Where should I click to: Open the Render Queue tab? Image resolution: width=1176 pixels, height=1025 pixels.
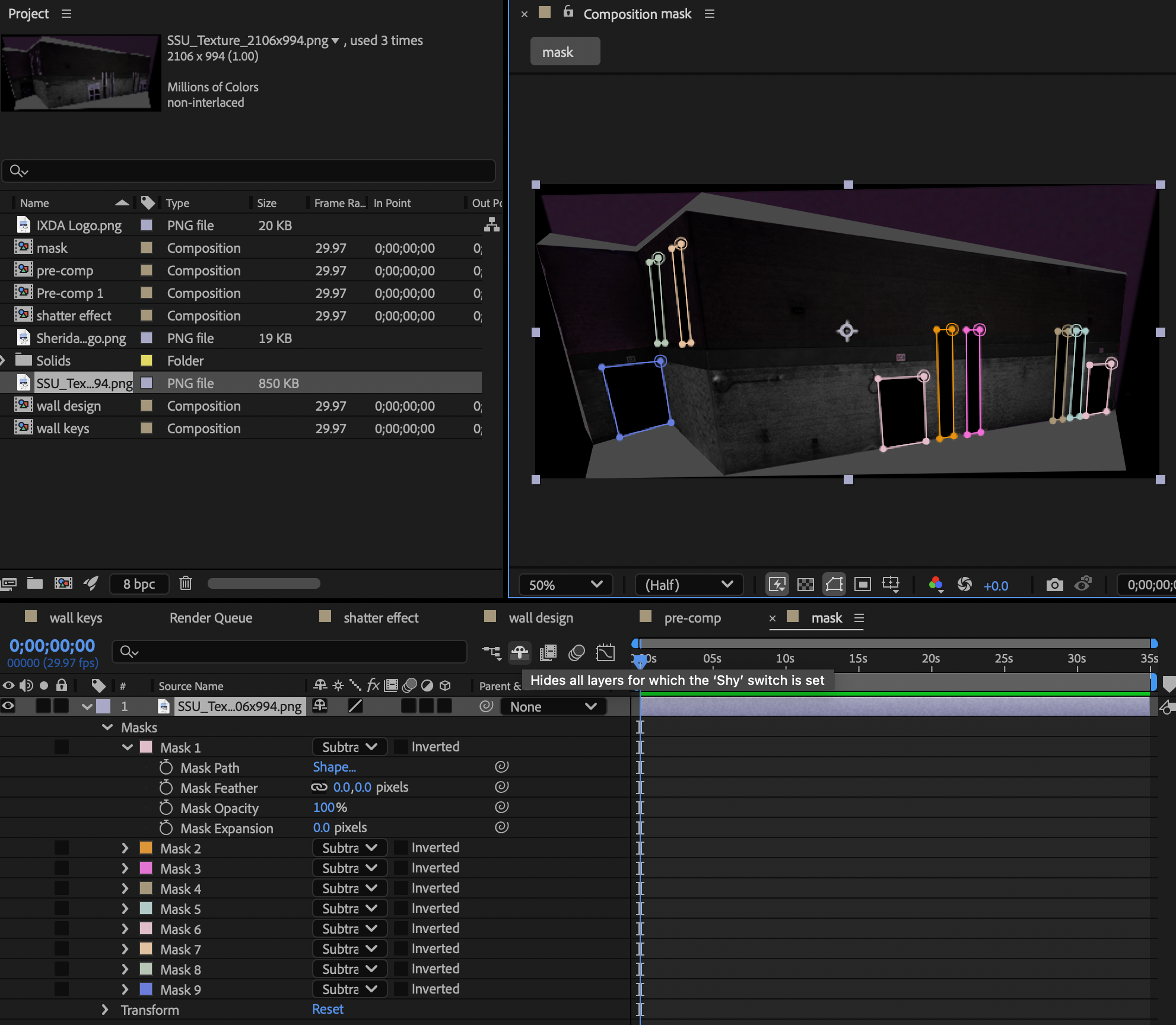(211, 618)
